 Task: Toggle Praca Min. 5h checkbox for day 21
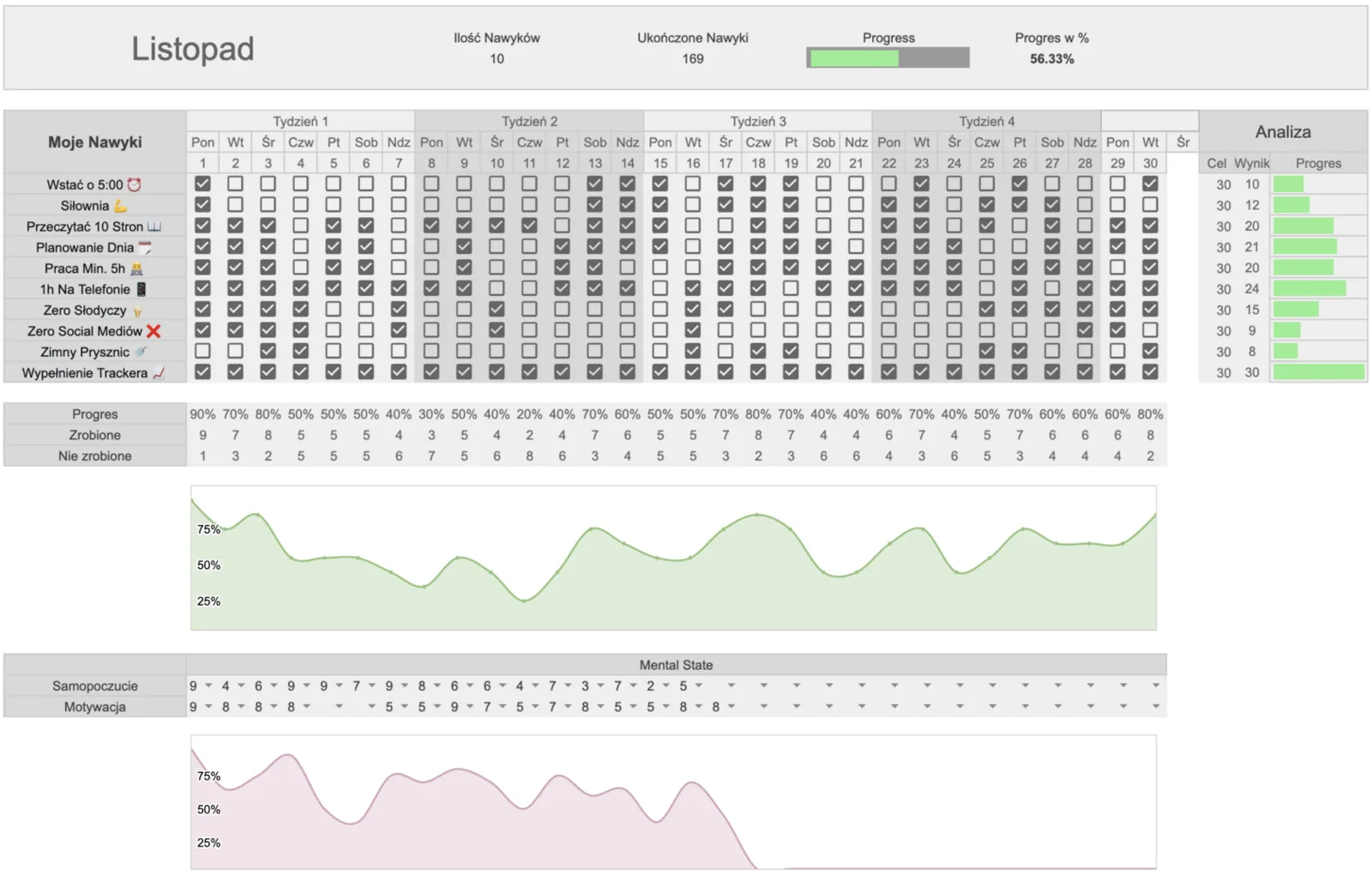(856, 267)
